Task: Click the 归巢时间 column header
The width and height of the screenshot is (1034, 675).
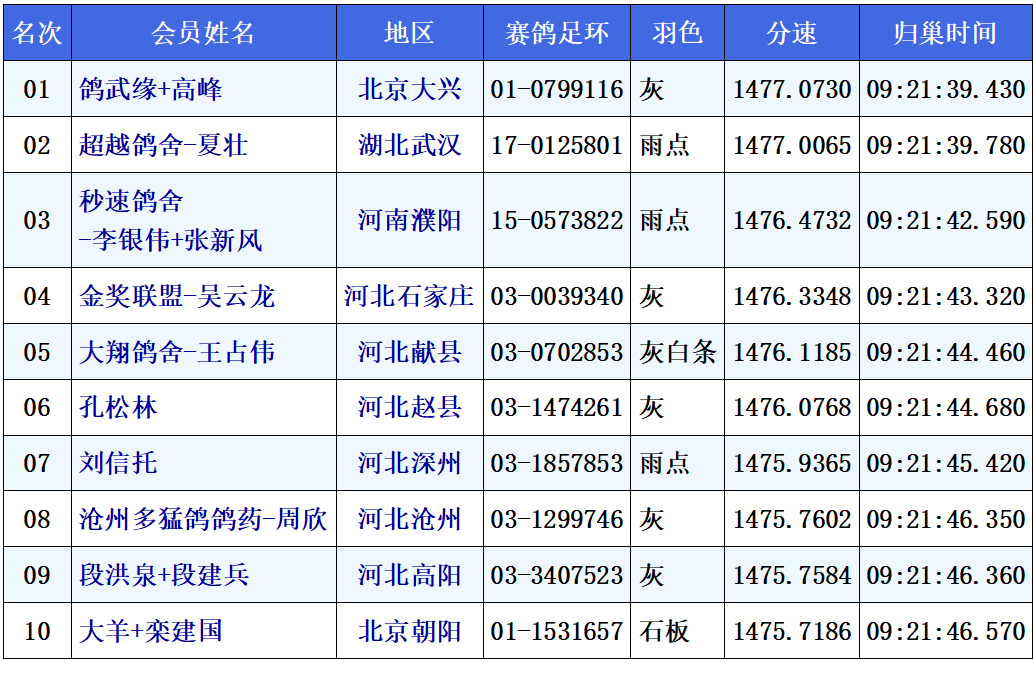Action: 945,33
